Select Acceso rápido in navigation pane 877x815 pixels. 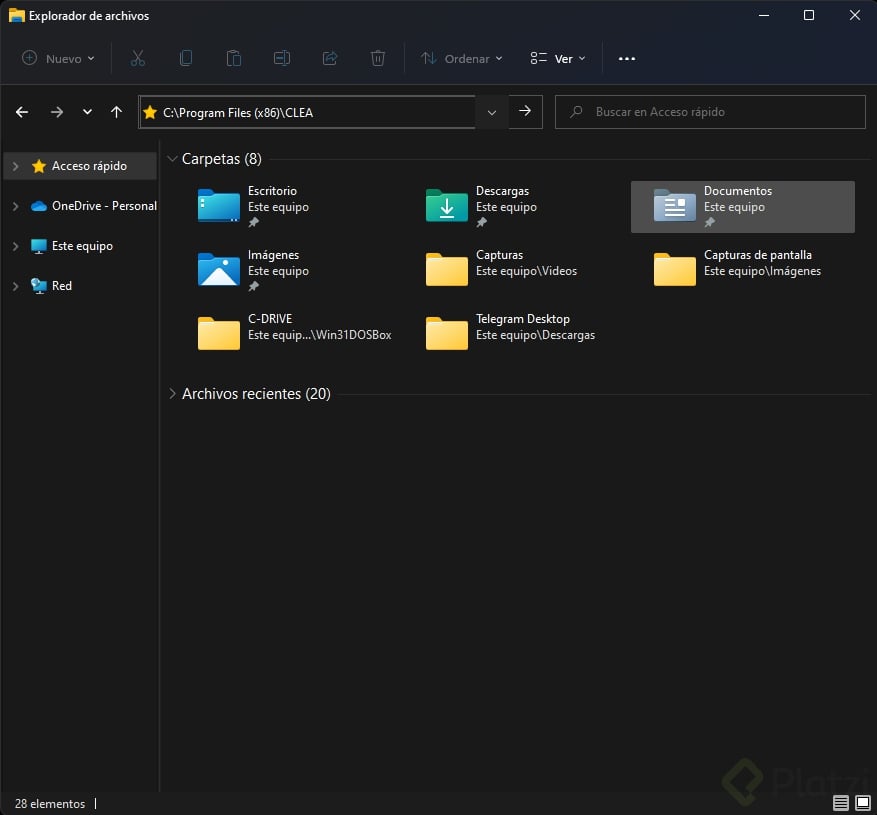tap(80, 166)
